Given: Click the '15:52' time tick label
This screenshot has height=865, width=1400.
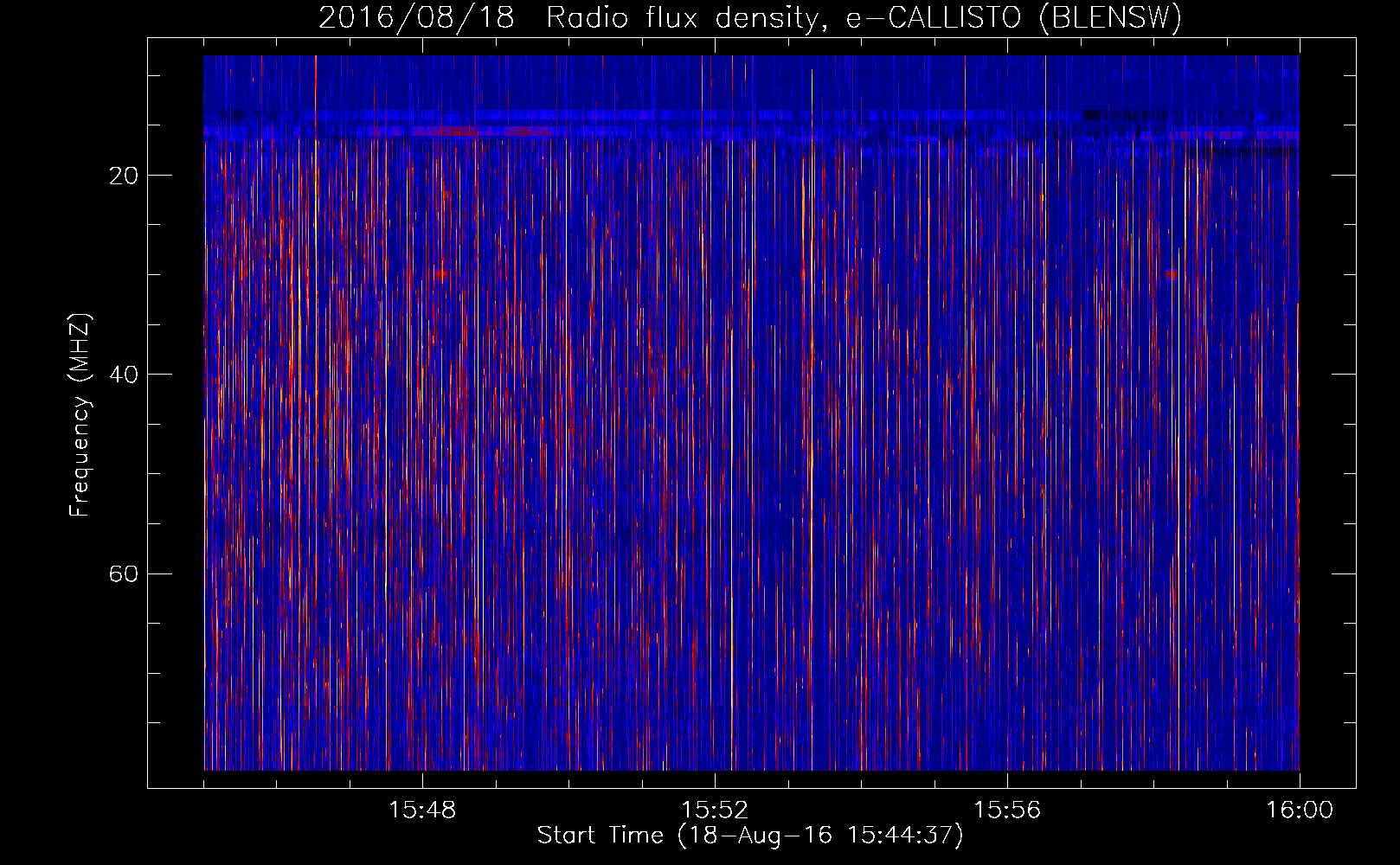Looking at the screenshot, I should 715,811.
